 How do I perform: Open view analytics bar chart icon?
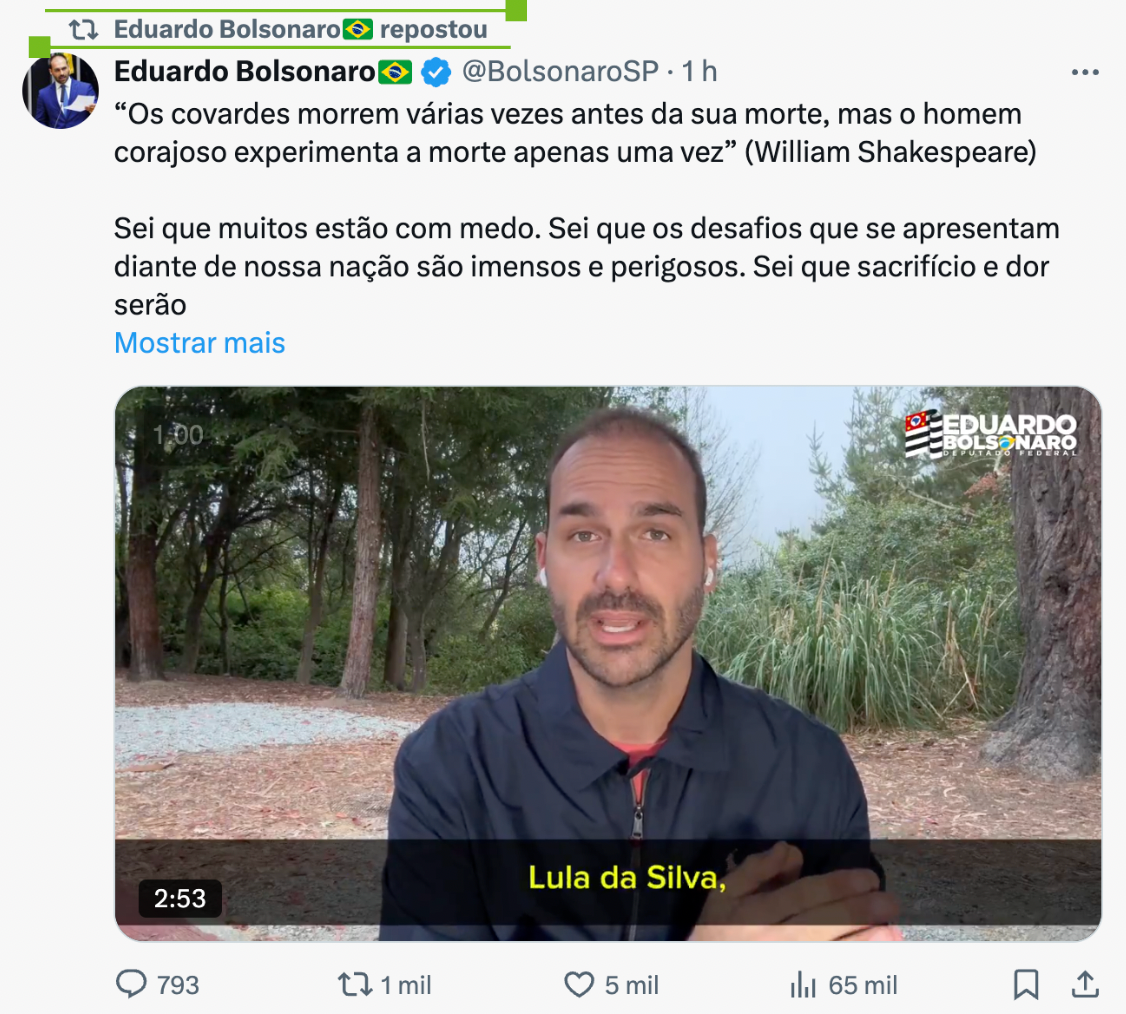tap(803, 985)
